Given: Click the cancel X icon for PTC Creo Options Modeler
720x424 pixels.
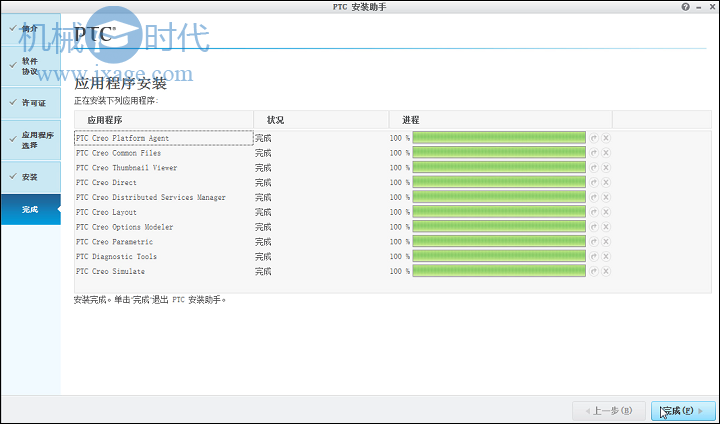Looking at the screenshot, I should (606, 227).
